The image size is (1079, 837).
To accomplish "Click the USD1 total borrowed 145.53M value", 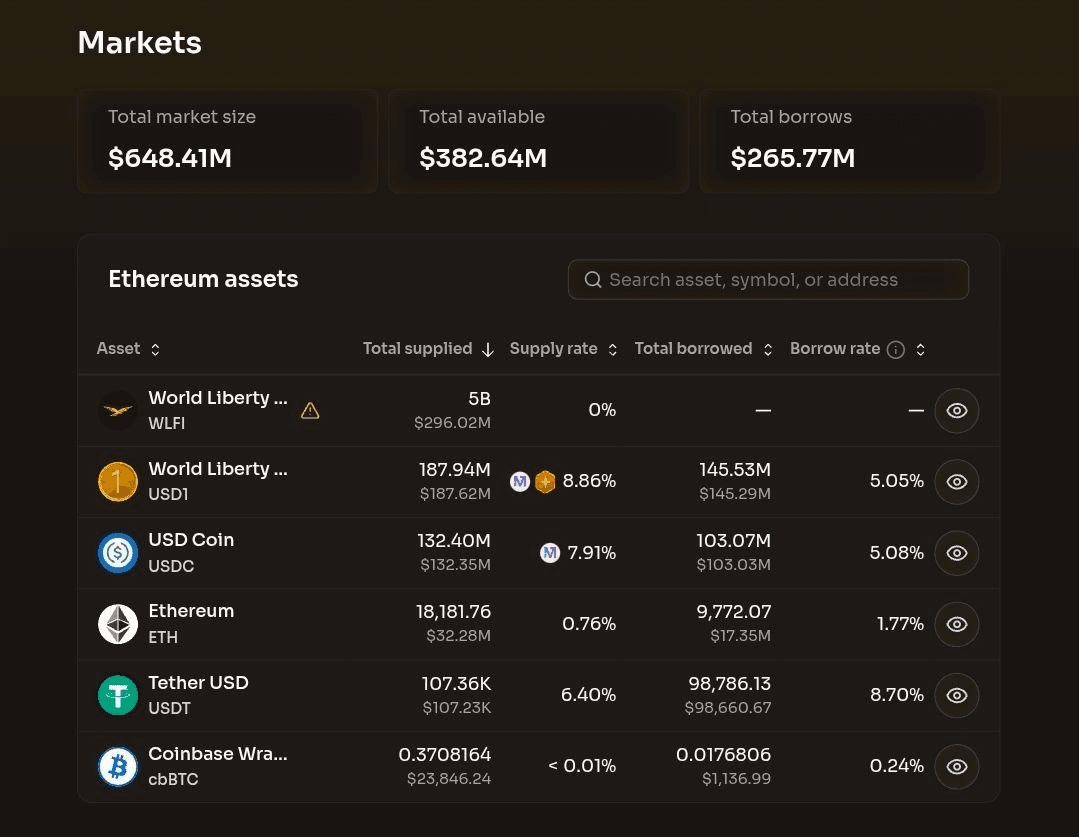I will point(735,469).
